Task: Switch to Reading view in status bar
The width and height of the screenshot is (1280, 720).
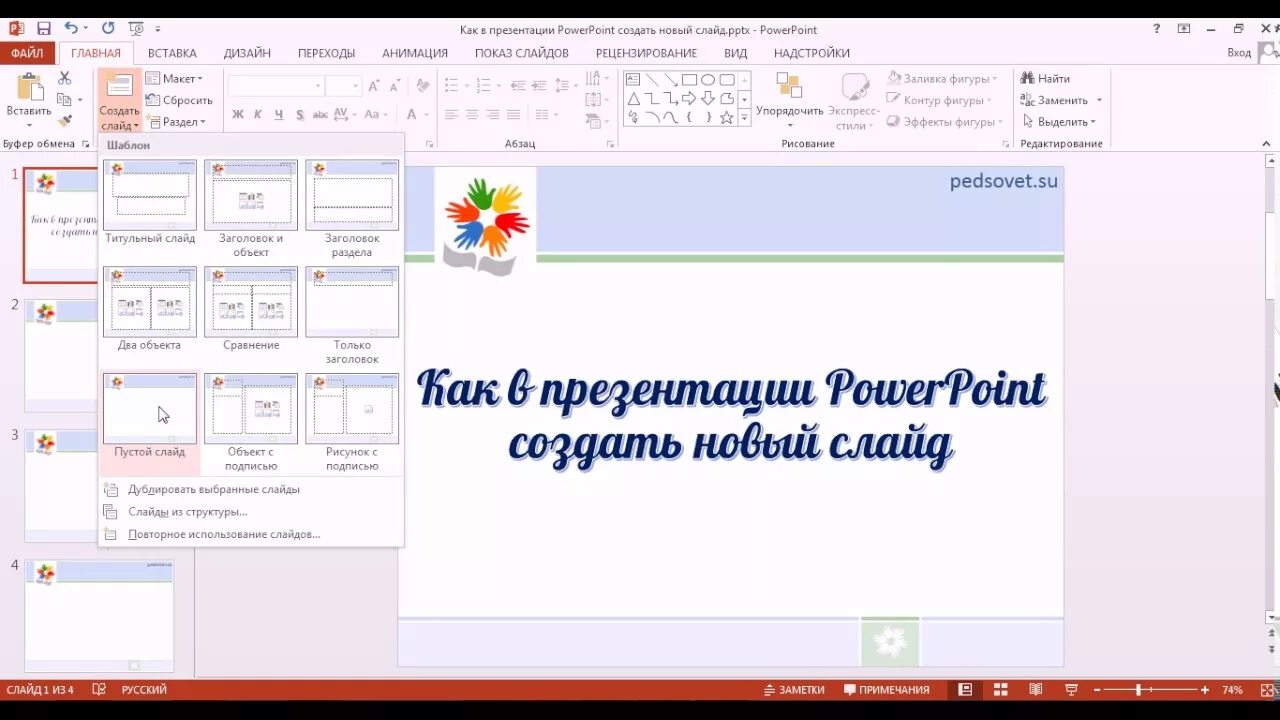Action: pos(1036,690)
